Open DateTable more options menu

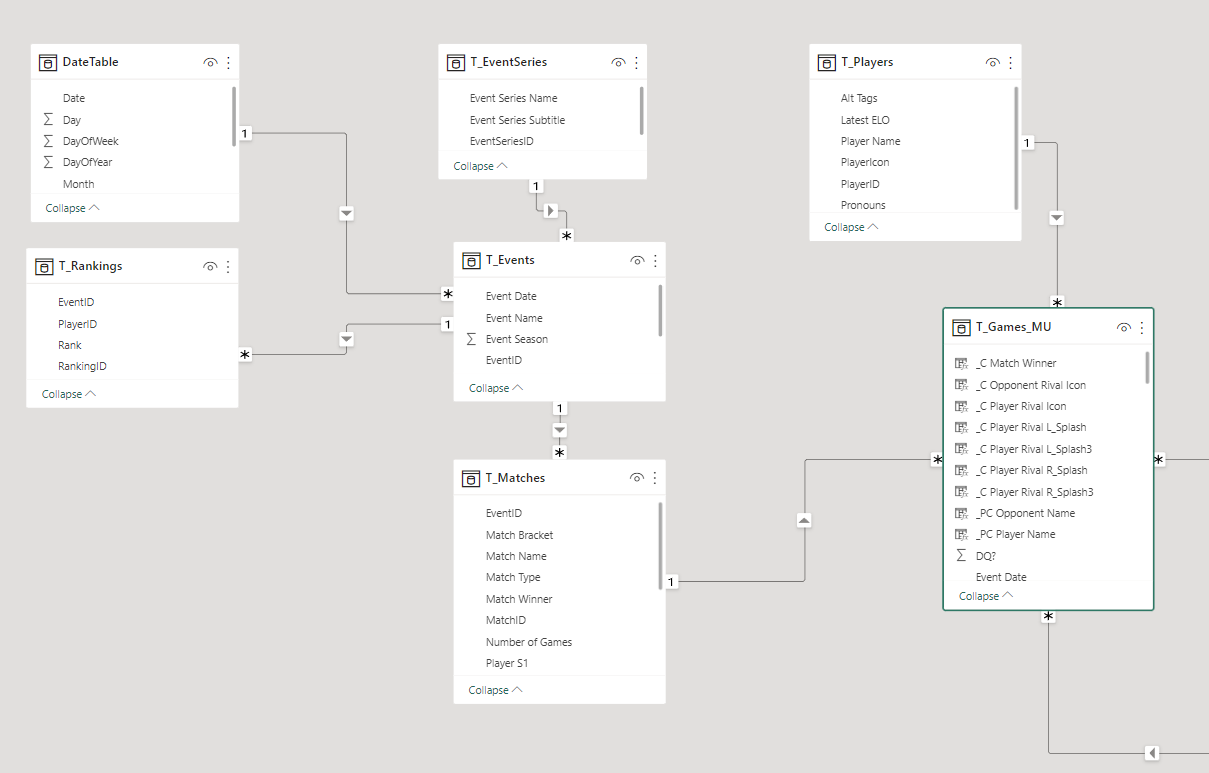coord(228,62)
